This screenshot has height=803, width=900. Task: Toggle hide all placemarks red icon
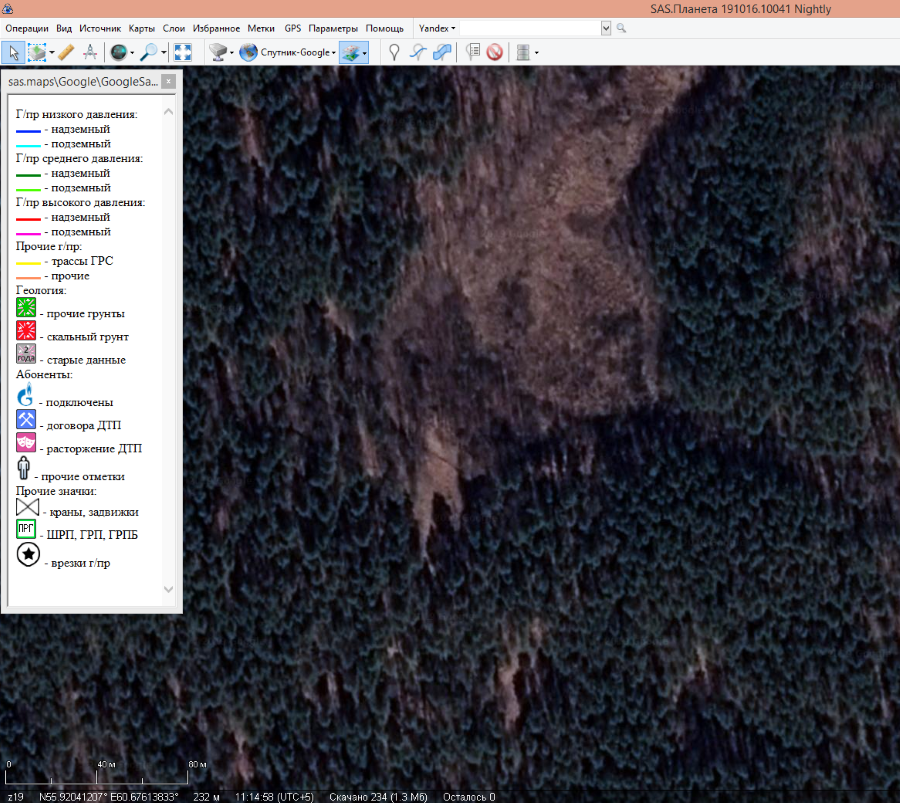(x=494, y=52)
